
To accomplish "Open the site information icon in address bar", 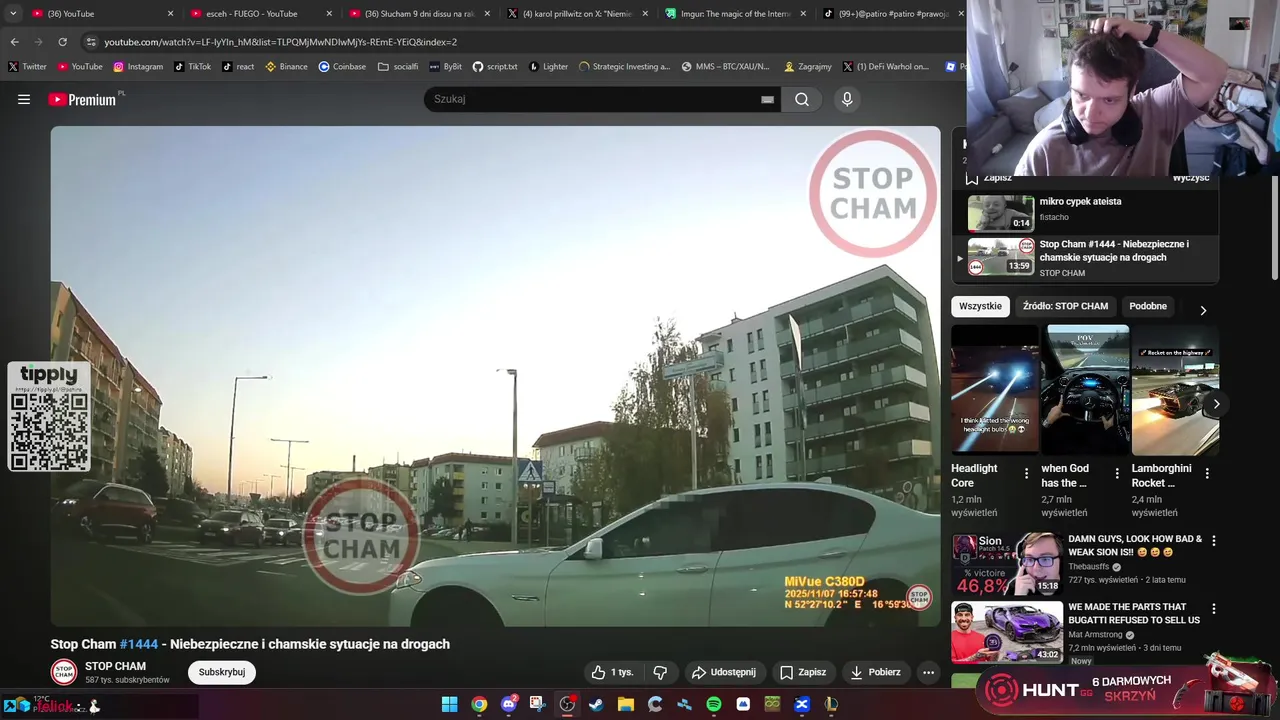I will pos(91,42).
